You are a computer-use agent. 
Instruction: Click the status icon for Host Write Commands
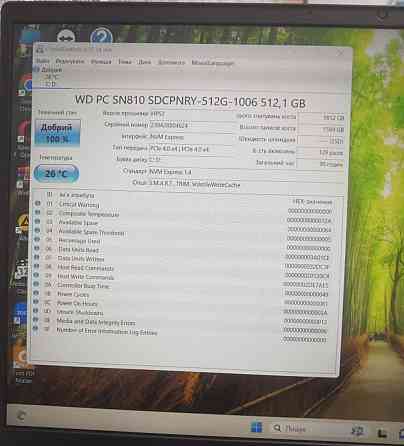(36, 275)
